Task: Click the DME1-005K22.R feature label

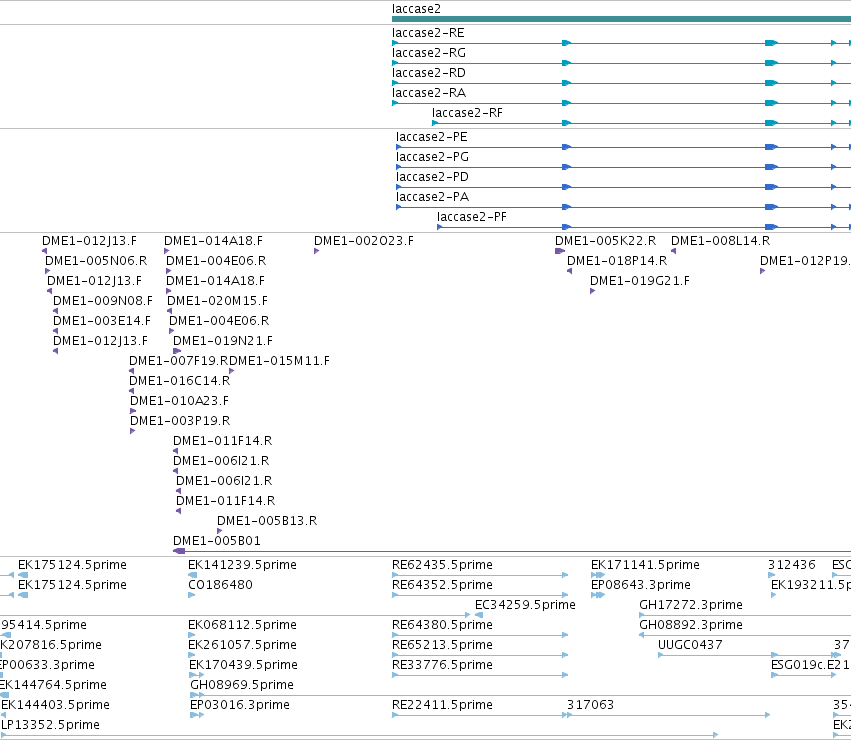Action: click(605, 241)
